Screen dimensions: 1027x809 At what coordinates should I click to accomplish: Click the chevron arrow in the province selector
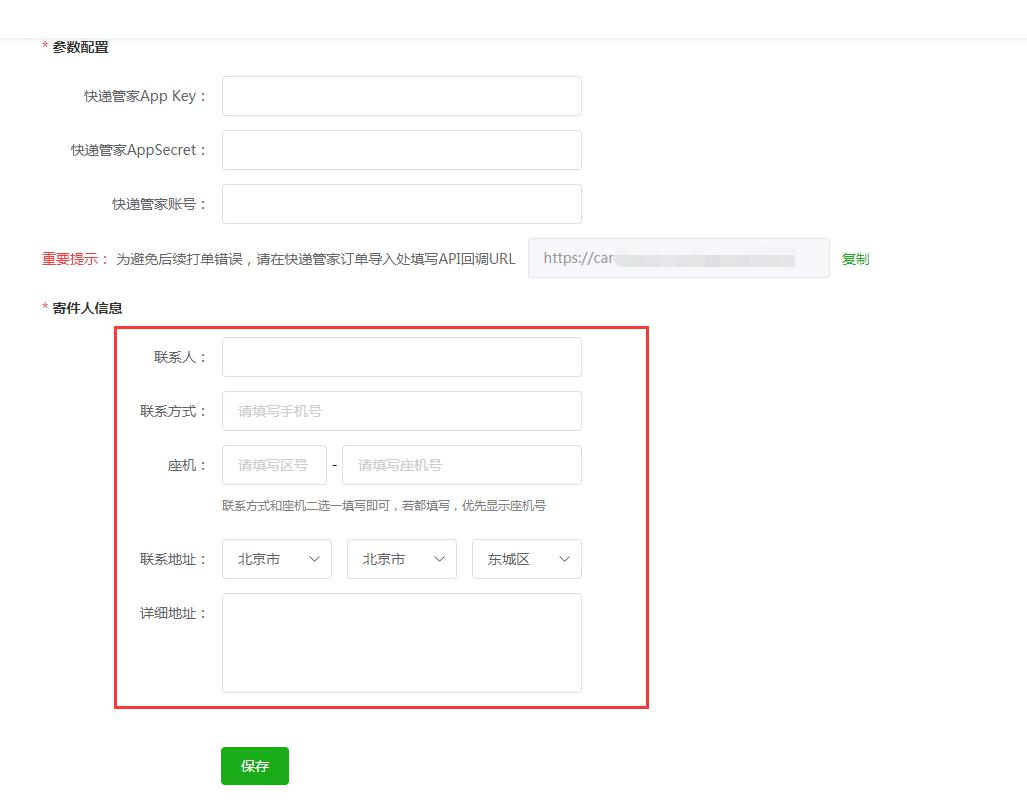(x=314, y=559)
